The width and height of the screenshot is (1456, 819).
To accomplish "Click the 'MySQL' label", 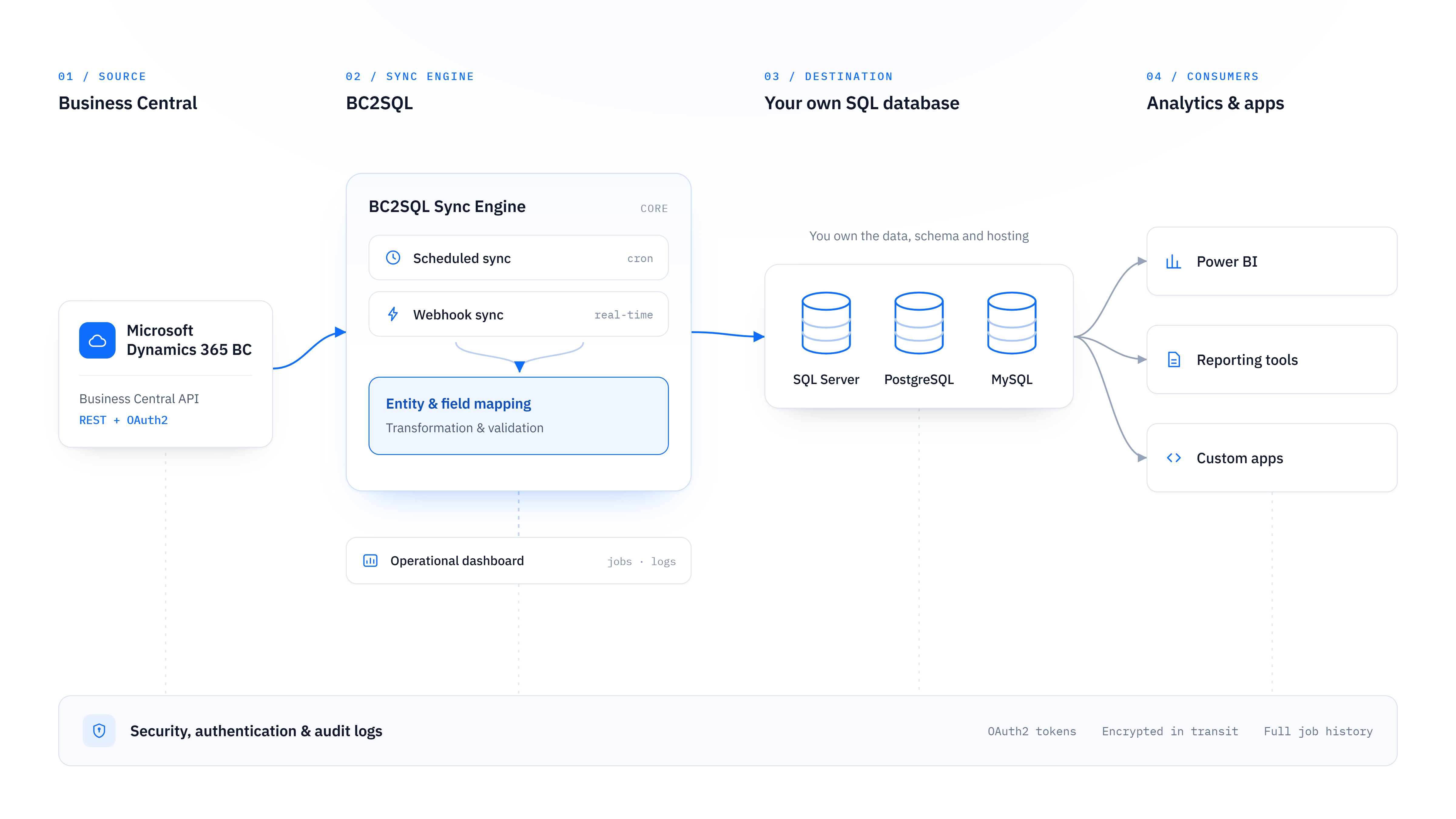I will (1012, 380).
